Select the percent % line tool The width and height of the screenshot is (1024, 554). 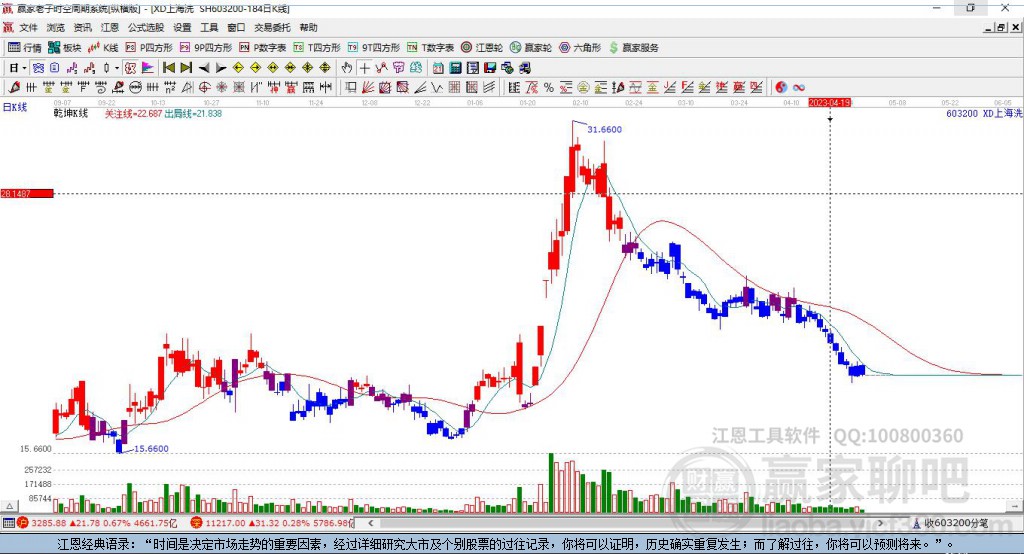click(x=549, y=87)
